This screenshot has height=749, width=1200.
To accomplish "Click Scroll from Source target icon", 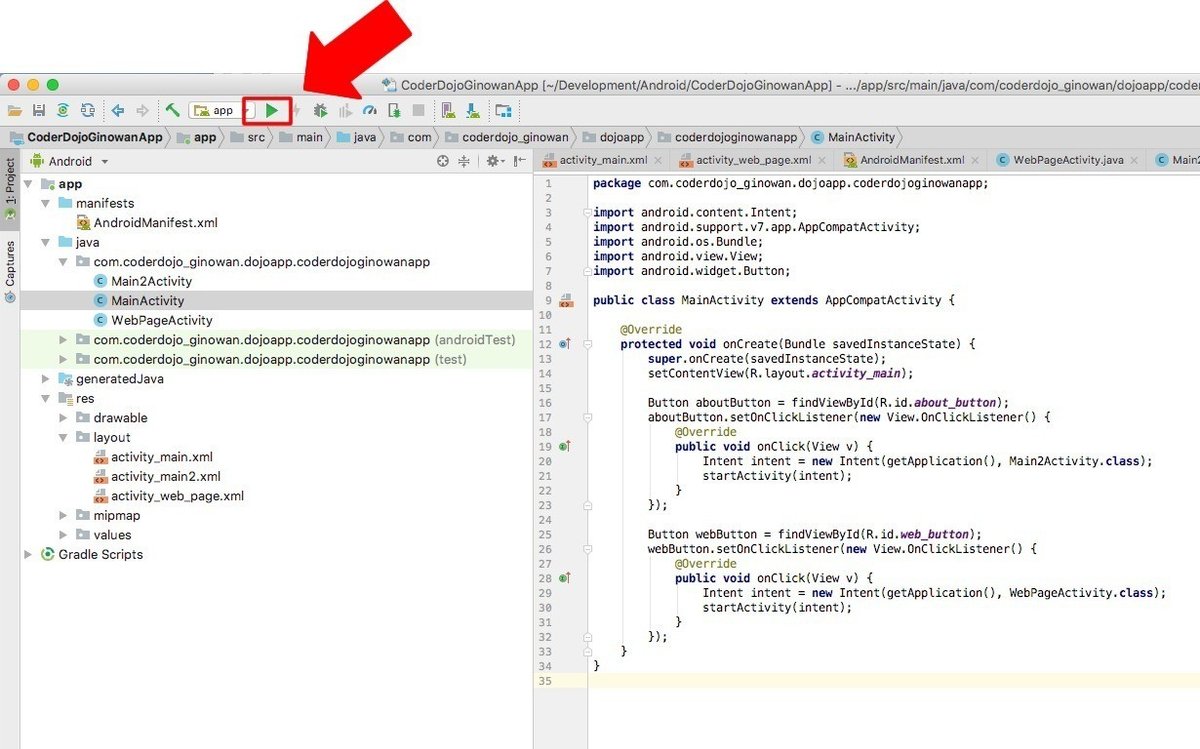I will (x=444, y=161).
